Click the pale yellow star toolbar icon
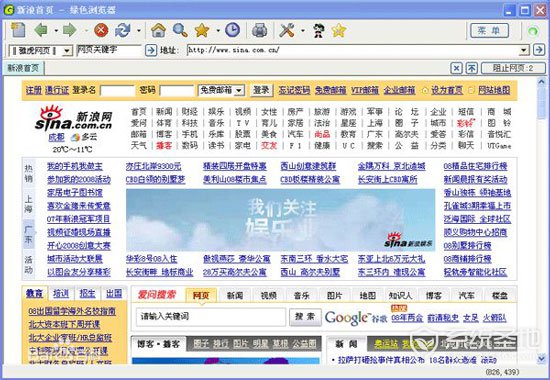 pyautogui.click(x=339, y=30)
